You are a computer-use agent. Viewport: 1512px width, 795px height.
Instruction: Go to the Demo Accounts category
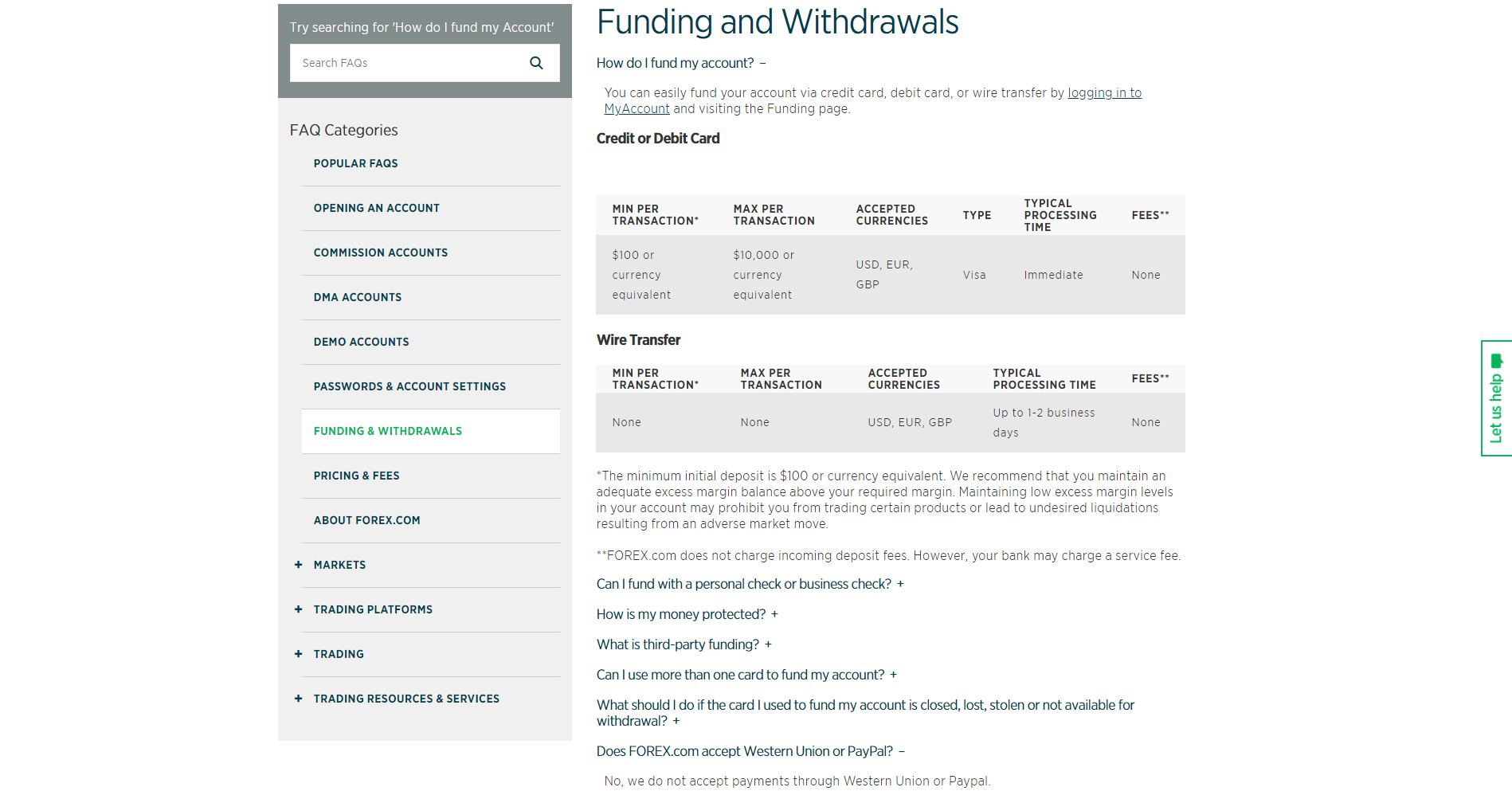point(361,342)
